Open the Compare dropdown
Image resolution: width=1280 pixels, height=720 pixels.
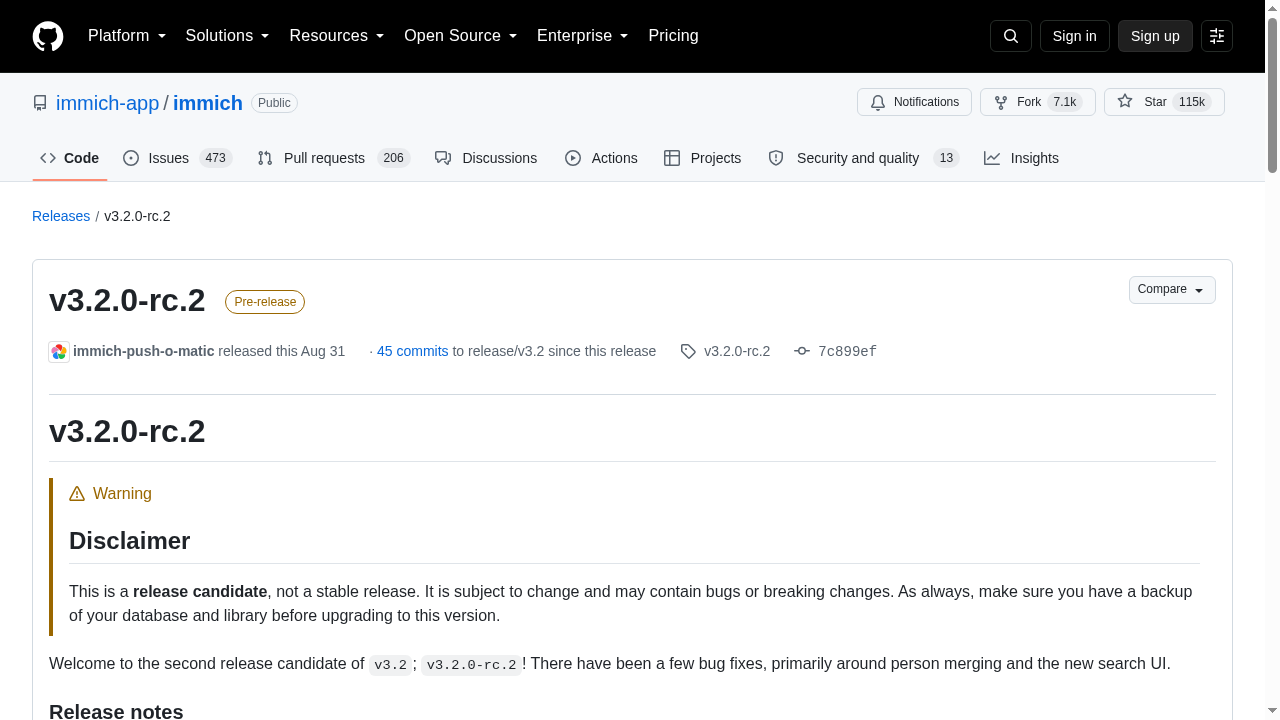(1172, 290)
